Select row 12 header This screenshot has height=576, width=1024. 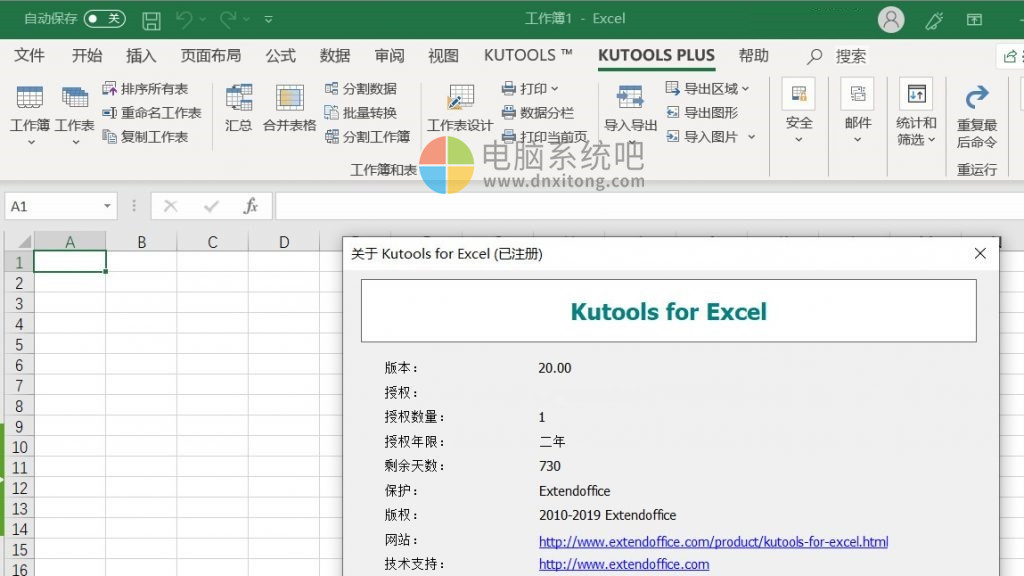pyautogui.click(x=19, y=488)
